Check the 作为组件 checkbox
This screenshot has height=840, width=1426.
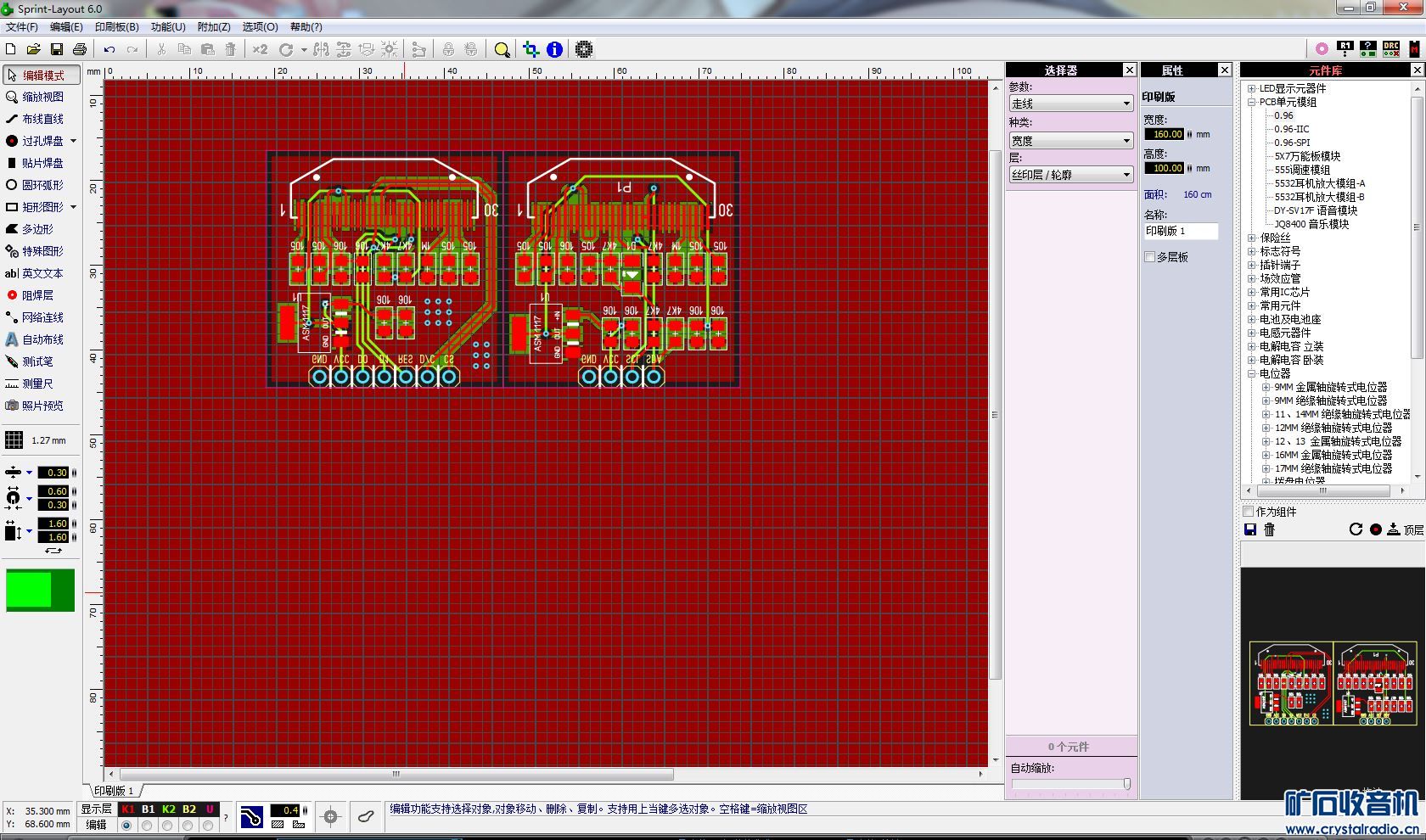(1249, 512)
